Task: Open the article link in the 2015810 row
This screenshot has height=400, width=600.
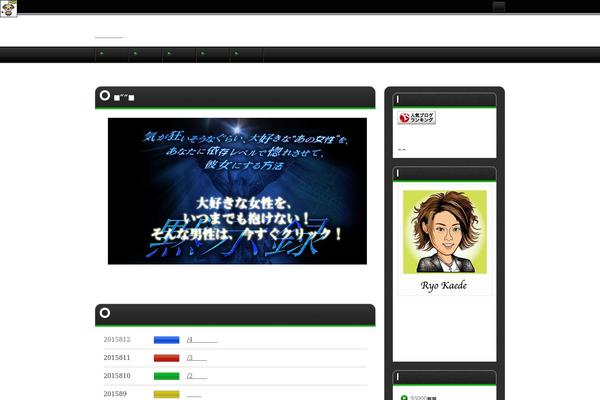Action: point(197,376)
